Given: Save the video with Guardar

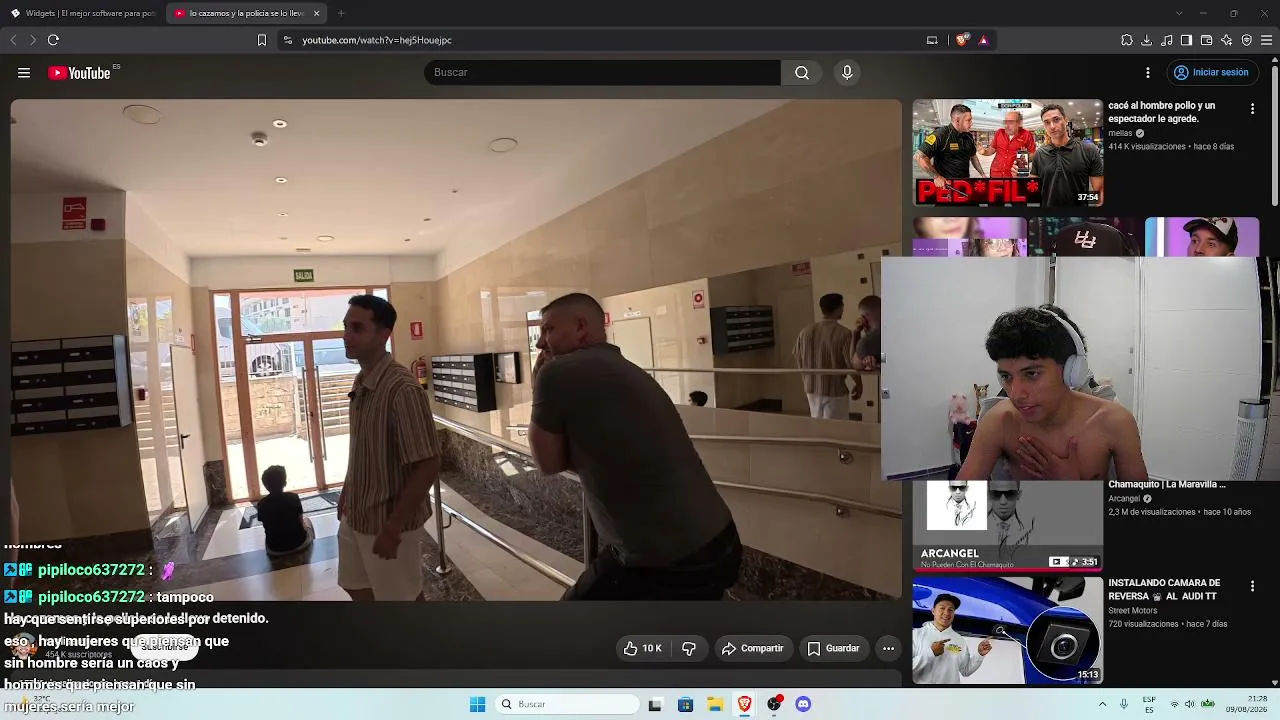Looking at the screenshot, I should [x=833, y=649].
